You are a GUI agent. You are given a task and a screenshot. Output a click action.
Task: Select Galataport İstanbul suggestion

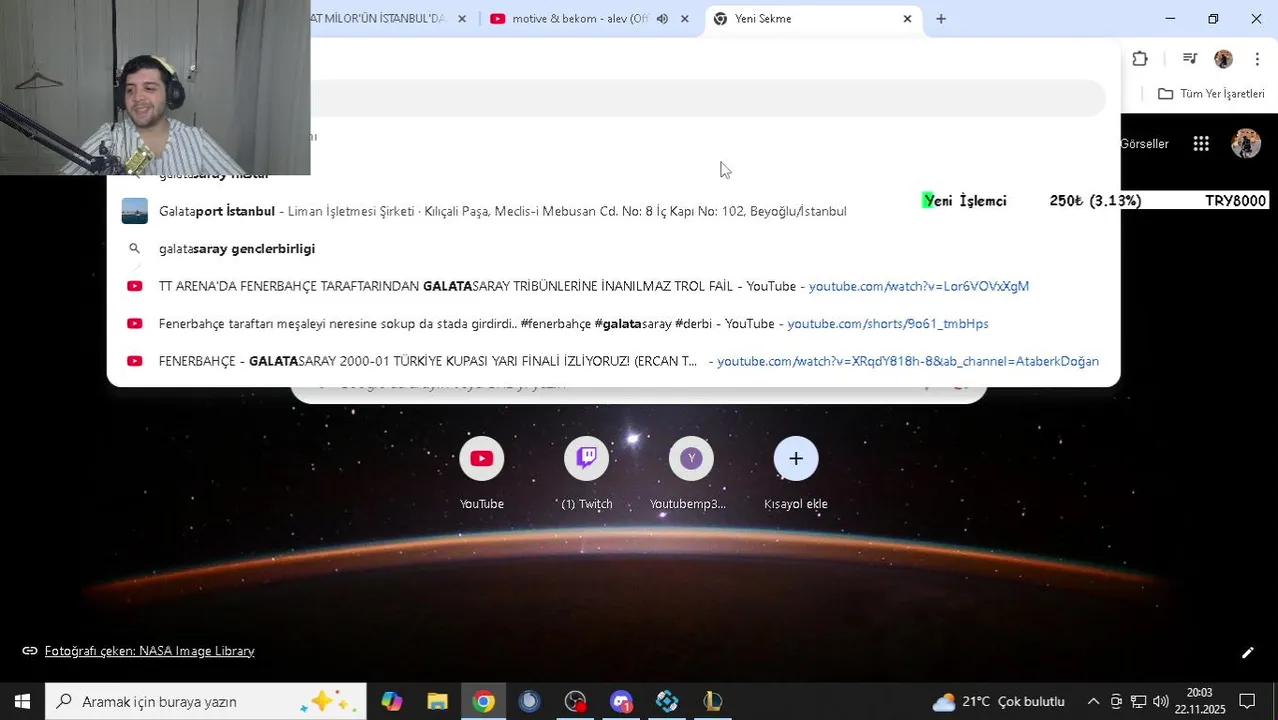[x=613, y=211]
